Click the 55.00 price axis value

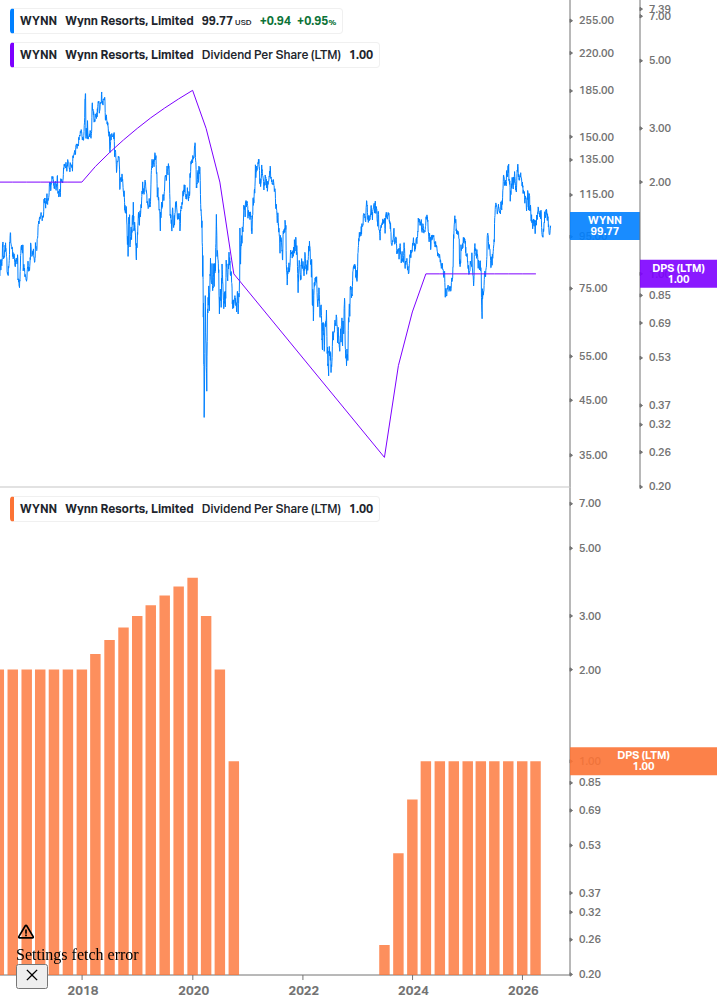[x=593, y=356]
